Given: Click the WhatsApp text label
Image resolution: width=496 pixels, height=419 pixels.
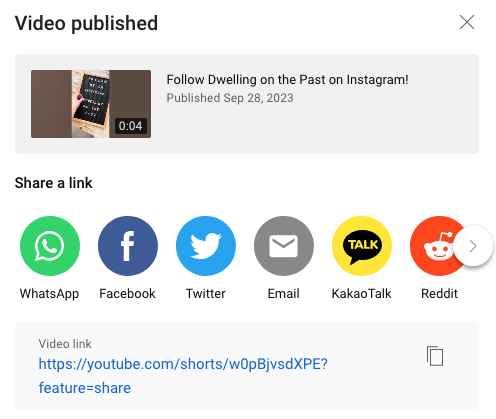Looking at the screenshot, I should (49, 294).
